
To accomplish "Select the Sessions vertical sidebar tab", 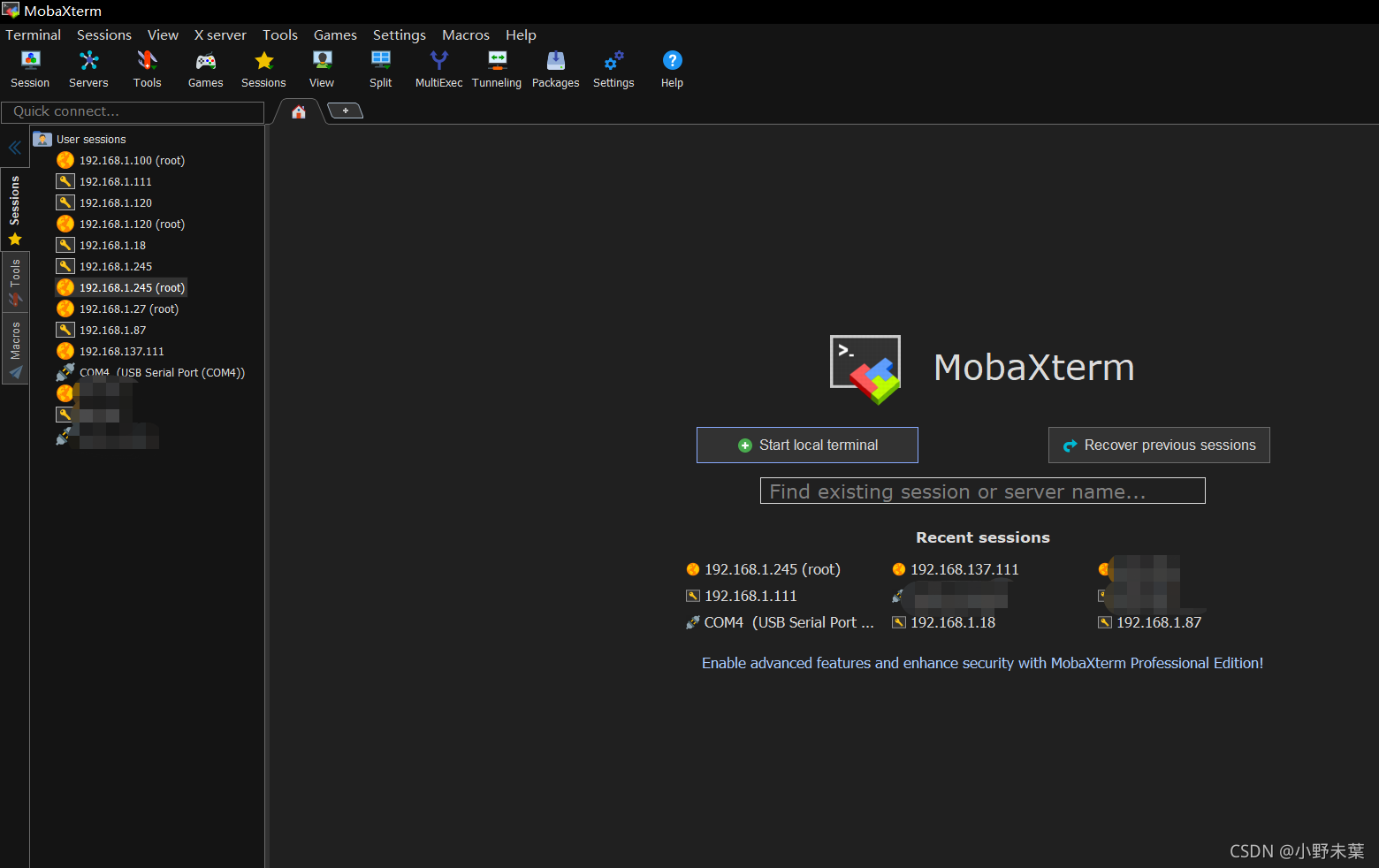I will pos(15,210).
